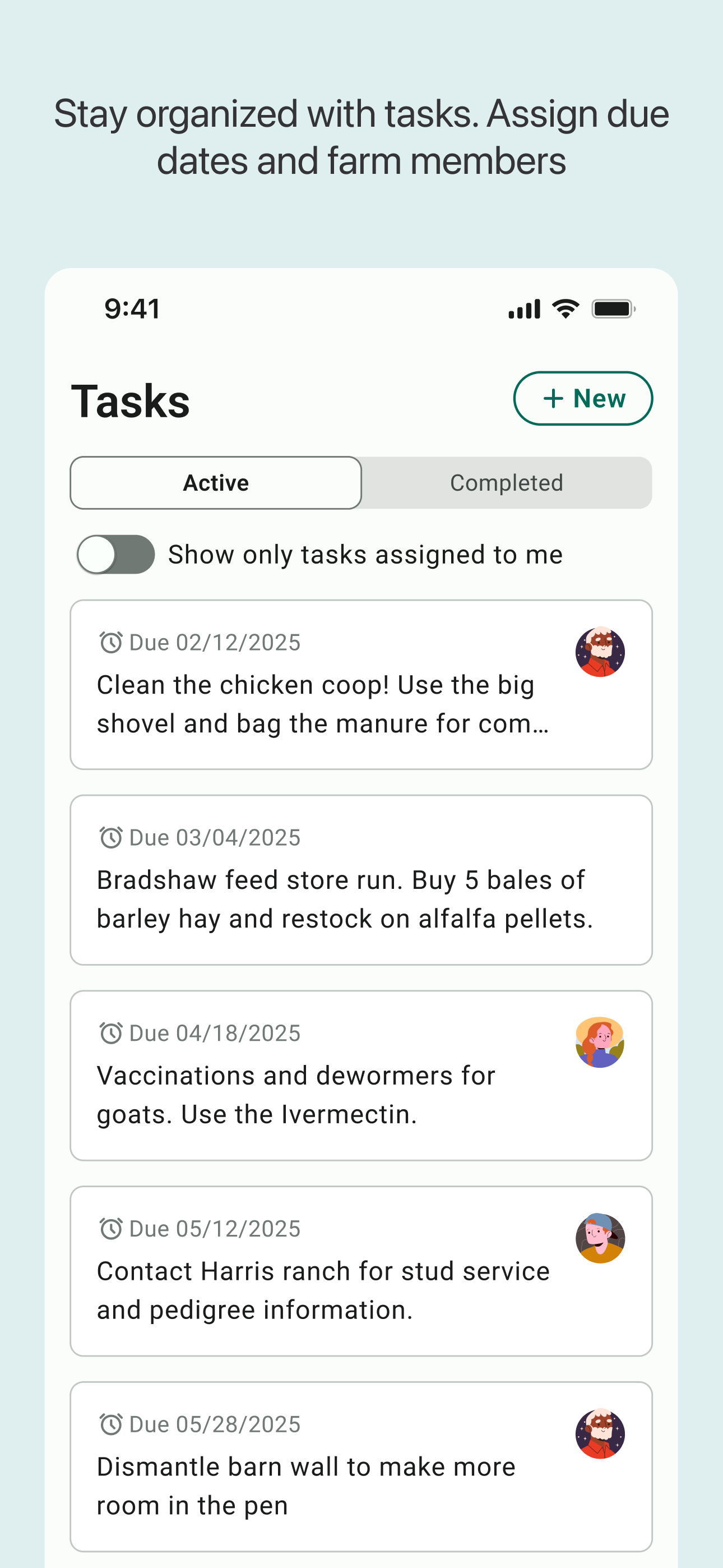Open assignee avatar on chicken coop task

pos(600,652)
